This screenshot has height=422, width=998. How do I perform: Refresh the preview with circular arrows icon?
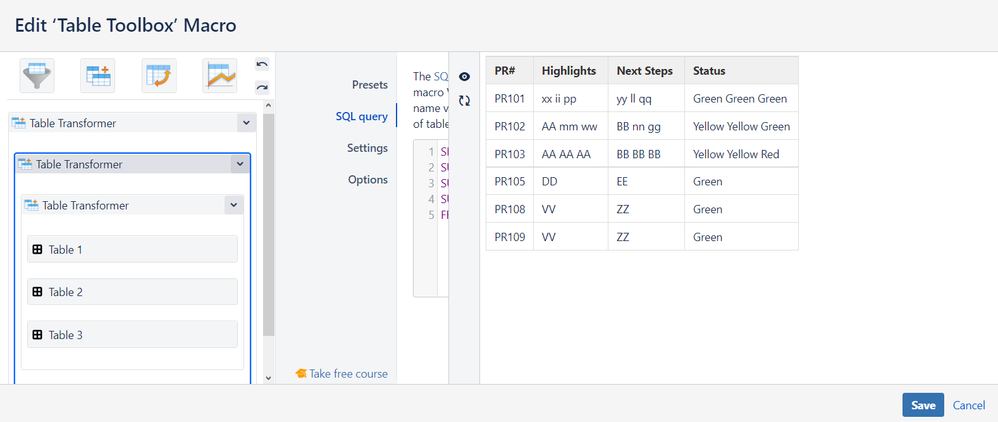point(464,101)
